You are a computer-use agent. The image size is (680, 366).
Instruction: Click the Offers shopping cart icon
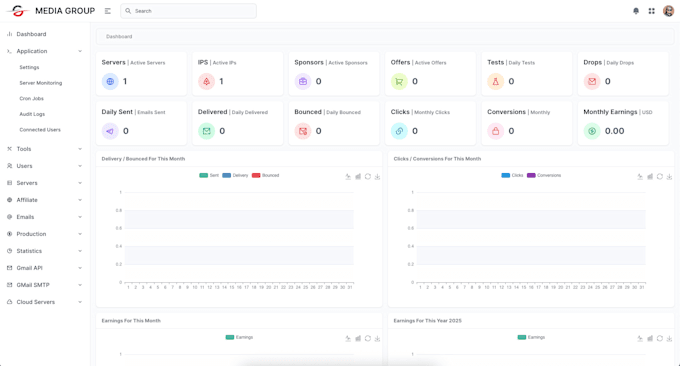pyautogui.click(x=399, y=81)
